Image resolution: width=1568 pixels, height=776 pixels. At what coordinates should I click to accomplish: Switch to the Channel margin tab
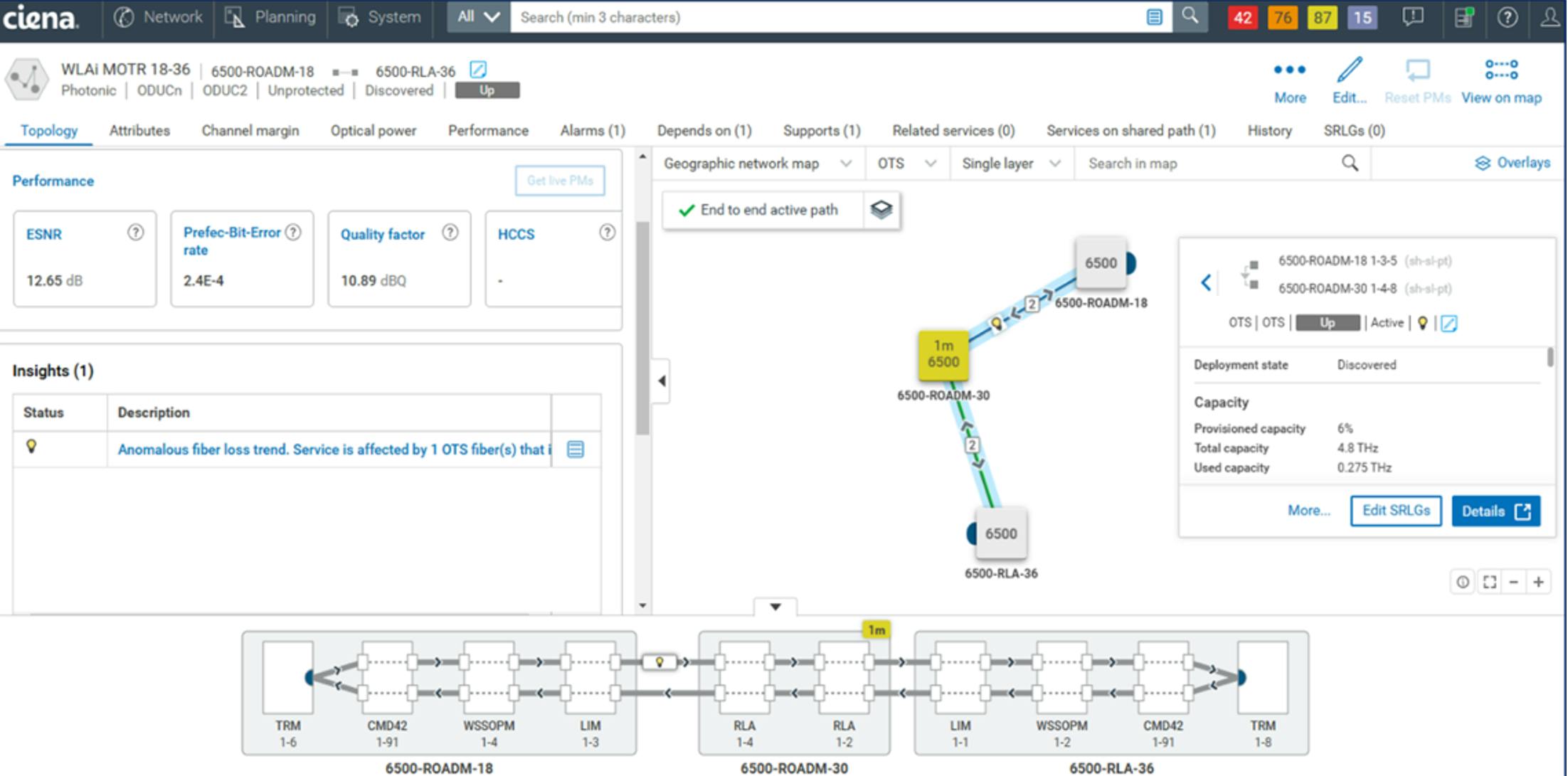250,130
